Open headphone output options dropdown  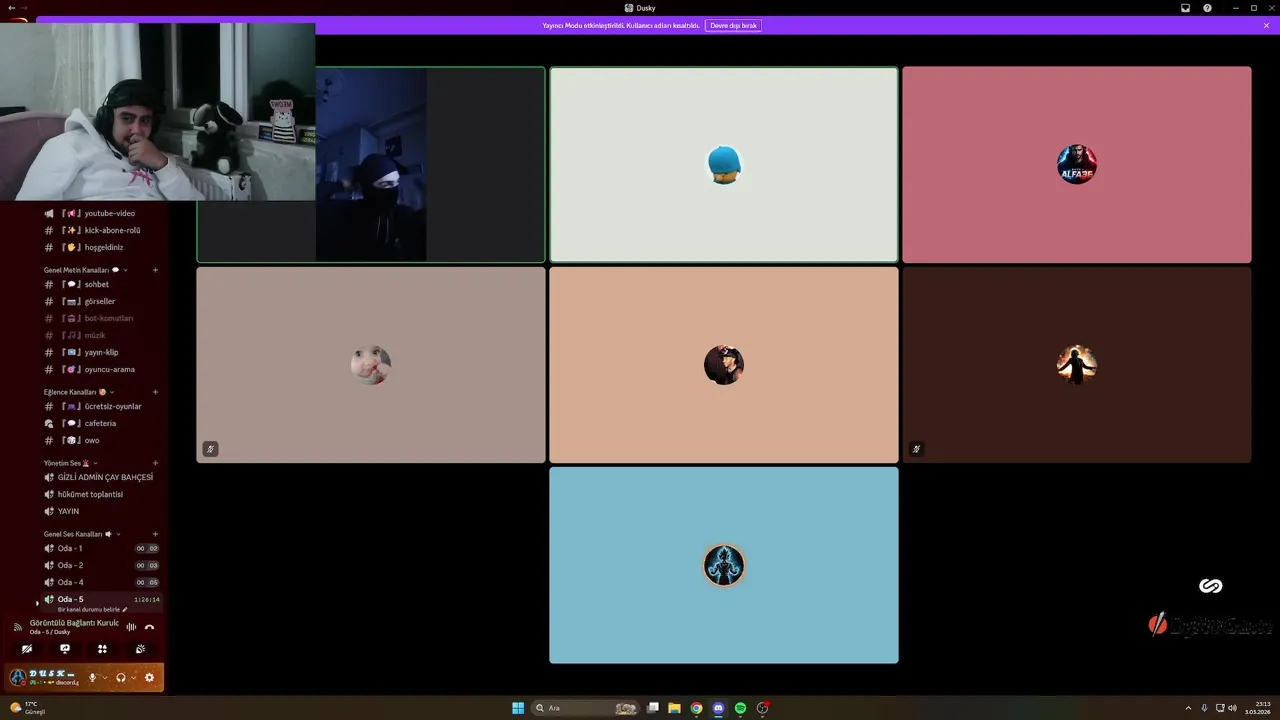coord(133,677)
